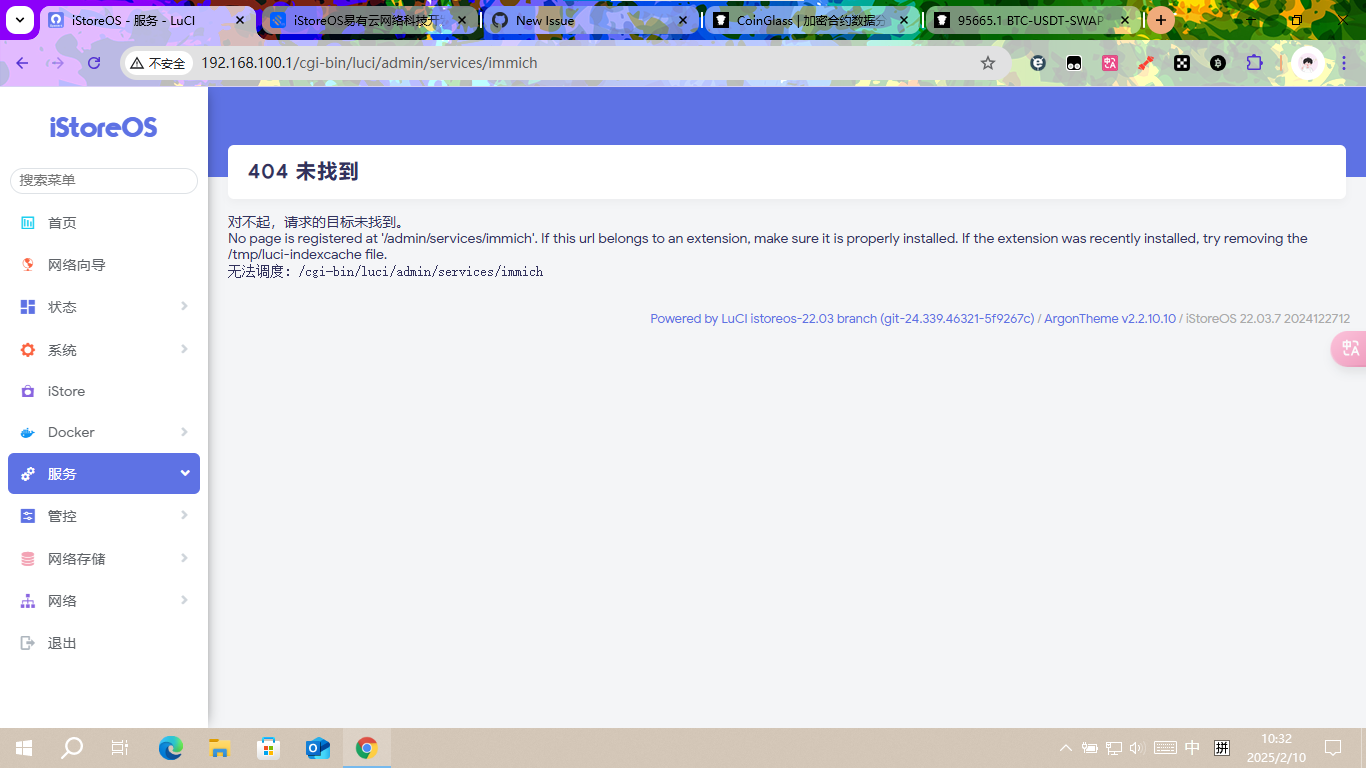Image resolution: width=1366 pixels, height=768 pixels.
Task: Open the browser Extensions puzzle icon
Action: [x=1254, y=63]
